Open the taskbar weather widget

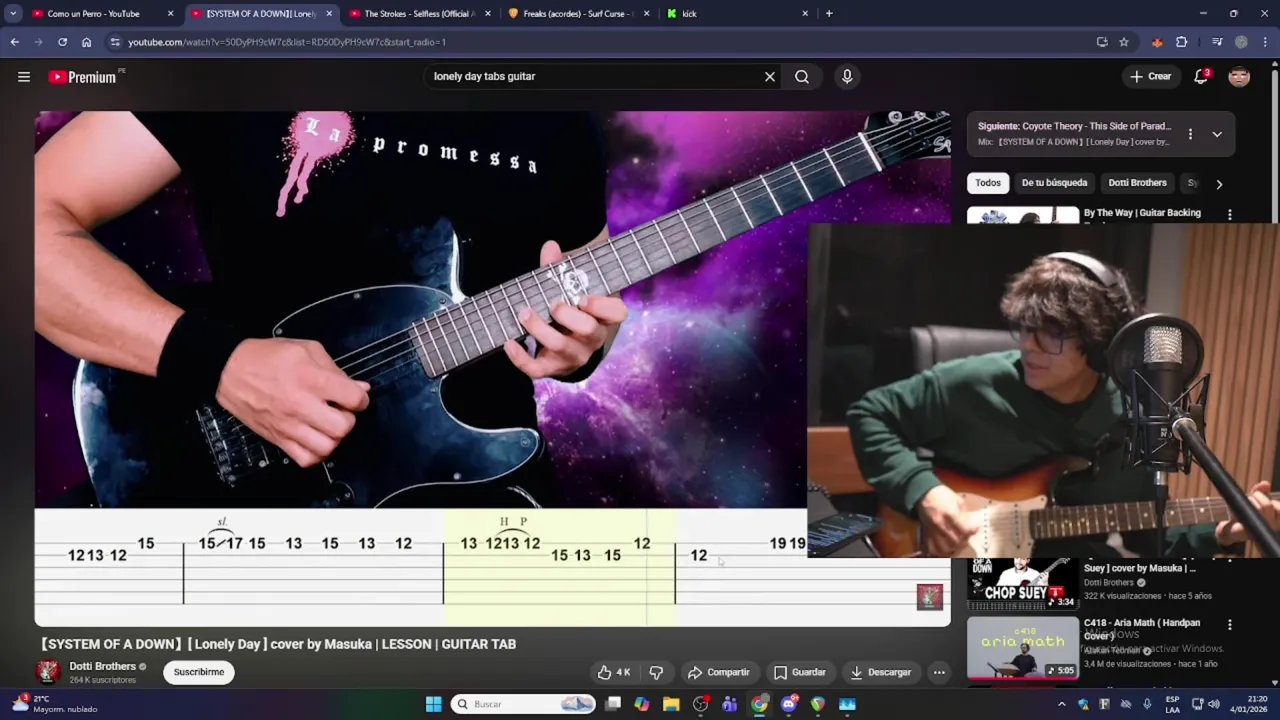coord(55,704)
